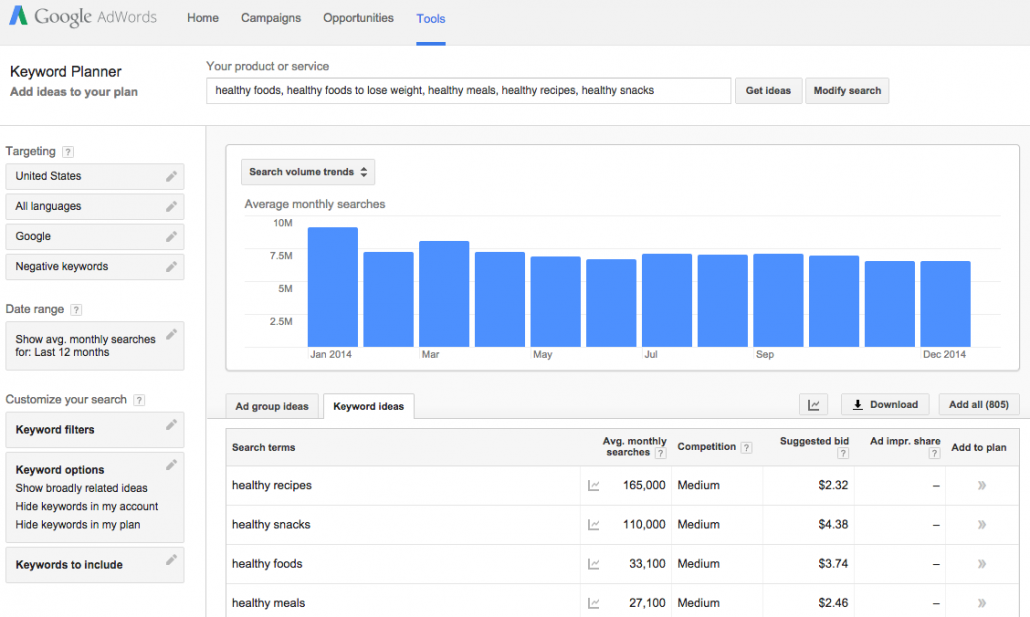
Task: Sort by Competition column header
Action: (x=707, y=447)
